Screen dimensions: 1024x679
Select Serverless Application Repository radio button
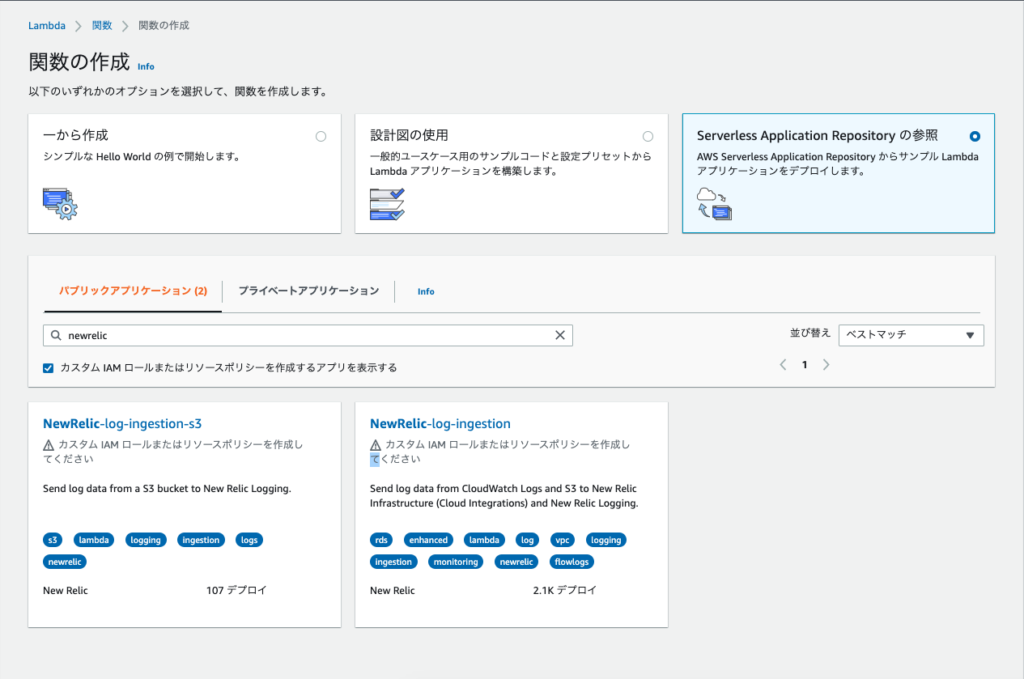974,136
